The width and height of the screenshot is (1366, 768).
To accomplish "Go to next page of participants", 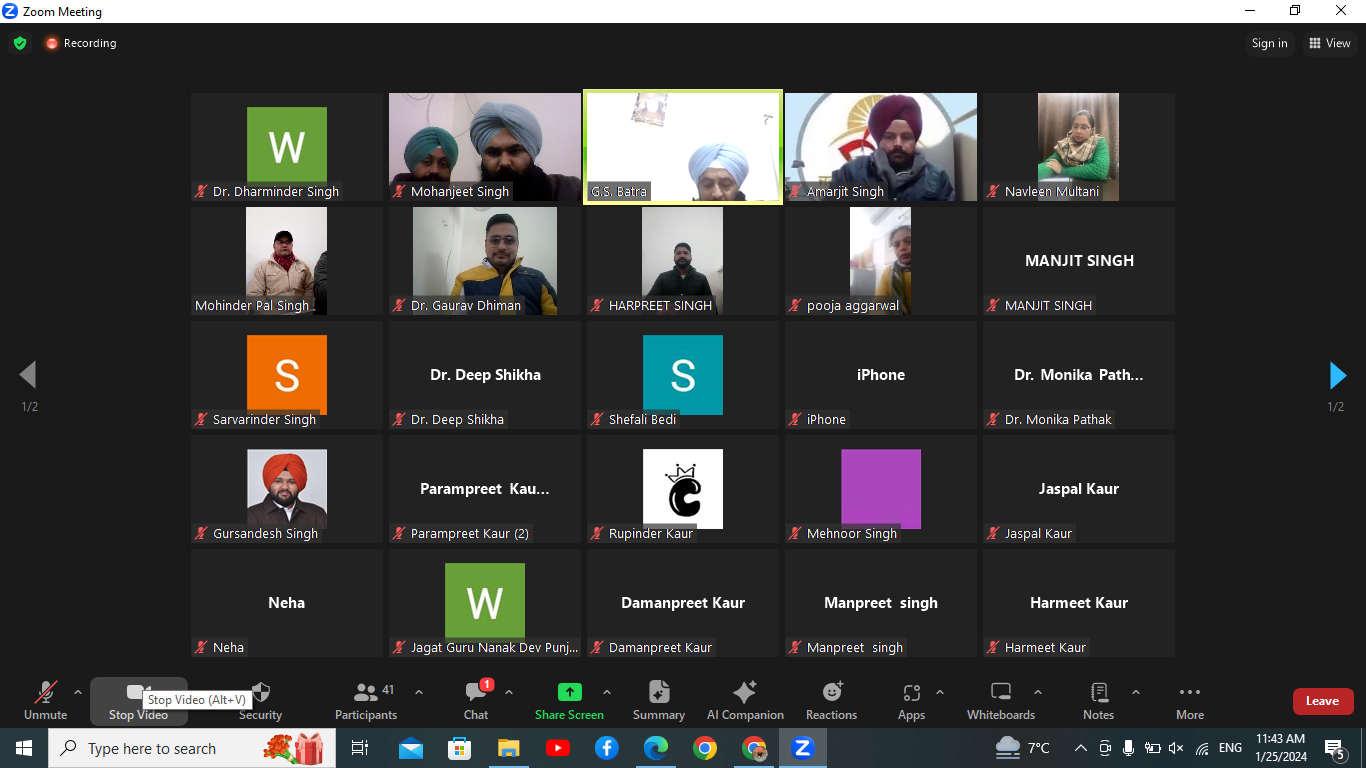I will coord(1337,375).
